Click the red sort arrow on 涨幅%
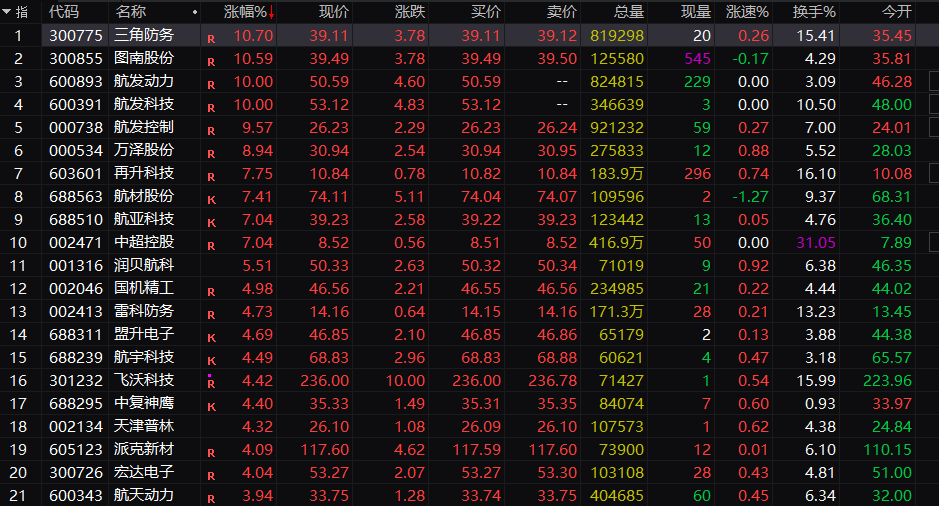 (271, 13)
